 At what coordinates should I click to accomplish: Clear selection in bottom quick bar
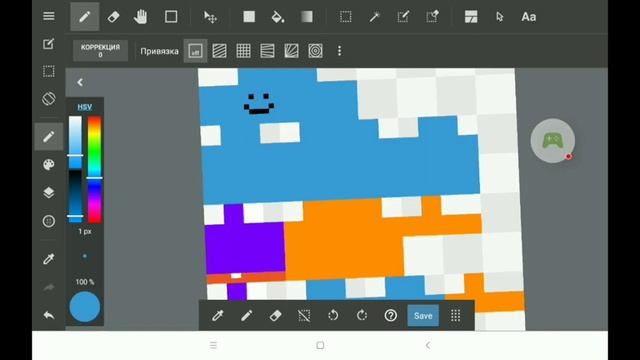304,316
